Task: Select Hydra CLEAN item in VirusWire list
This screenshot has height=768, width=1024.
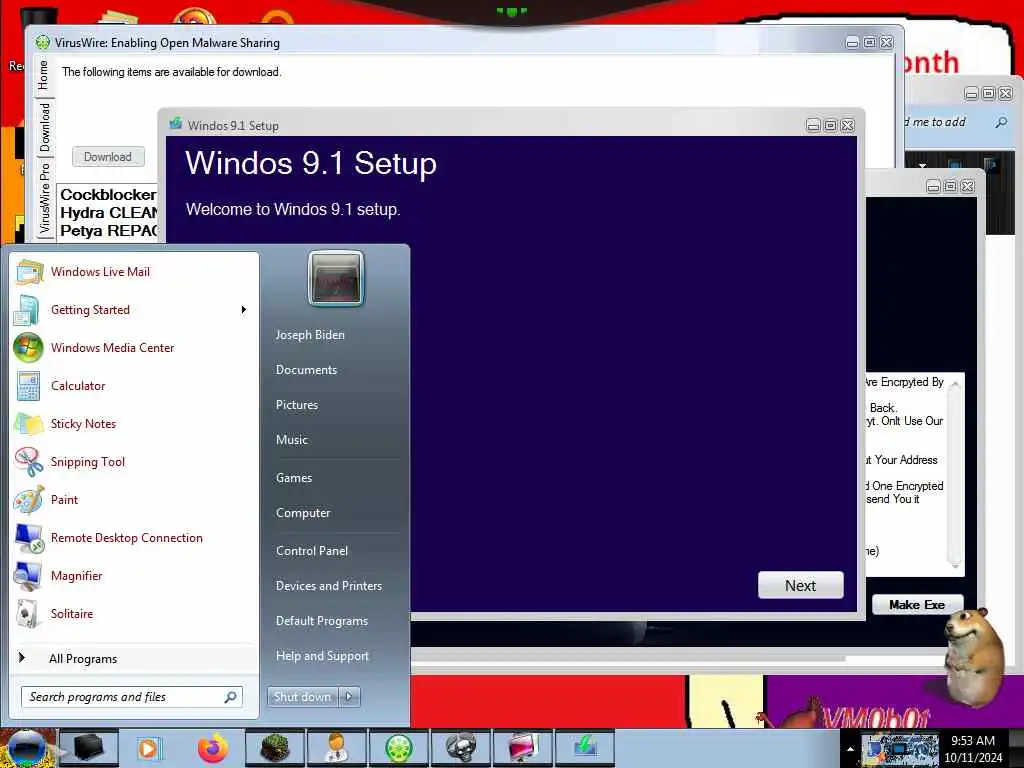Action: pyautogui.click(x=108, y=213)
